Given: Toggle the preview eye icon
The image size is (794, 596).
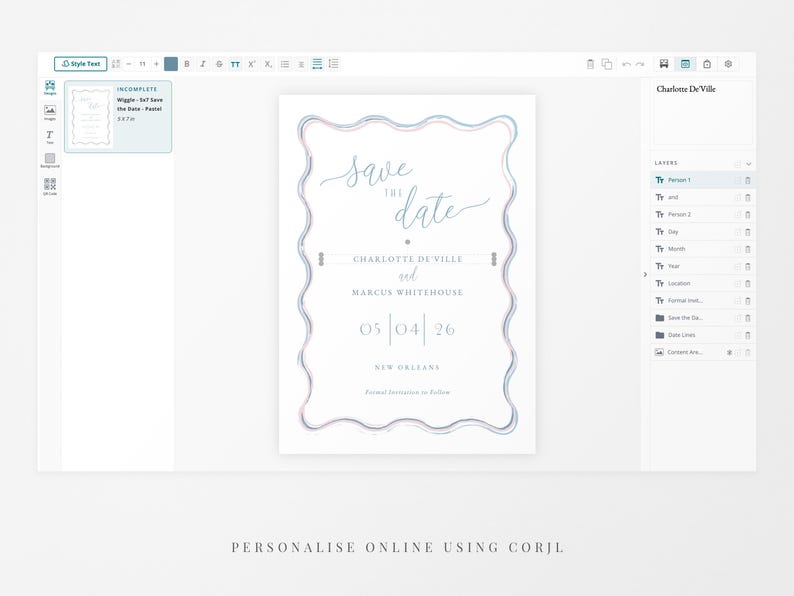Looking at the screenshot, I should tap(685, 64).
